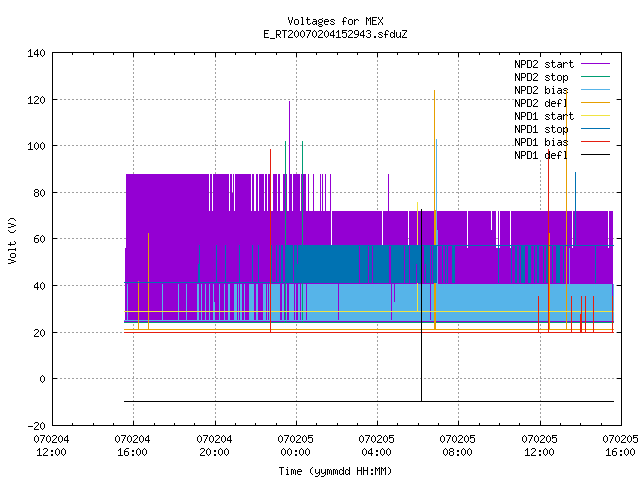Click the 'Volt (V)' y-axis label

(x=13, y=241)
